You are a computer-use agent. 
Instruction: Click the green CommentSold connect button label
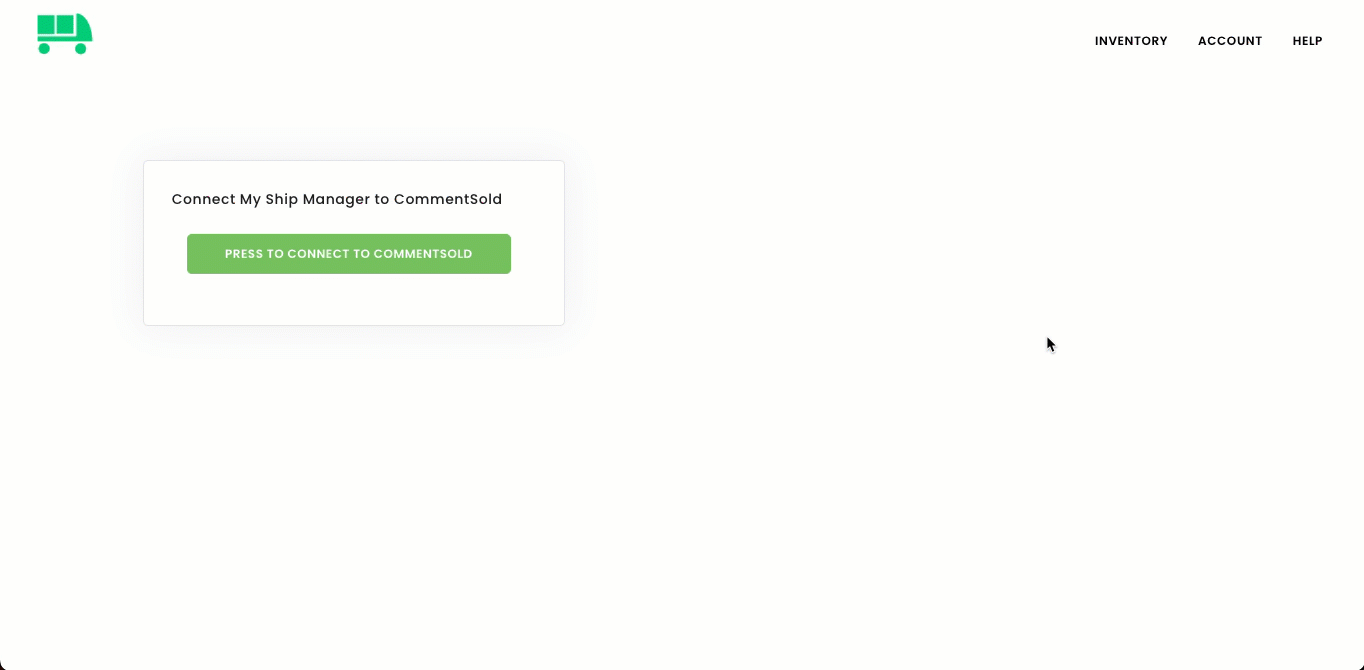(349, 254)
